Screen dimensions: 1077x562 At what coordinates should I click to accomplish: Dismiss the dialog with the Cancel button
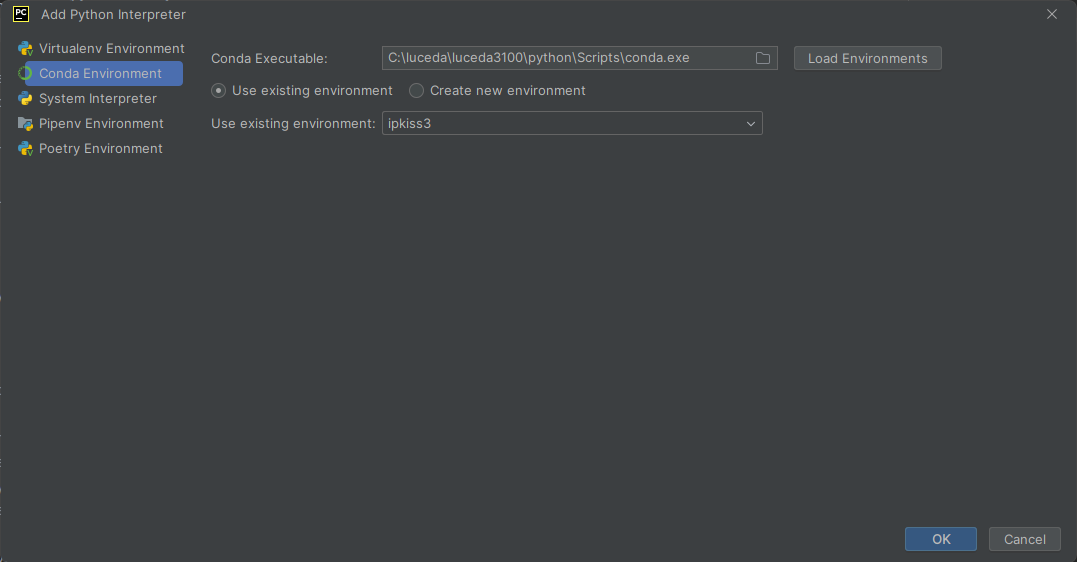click(1024, 539)
